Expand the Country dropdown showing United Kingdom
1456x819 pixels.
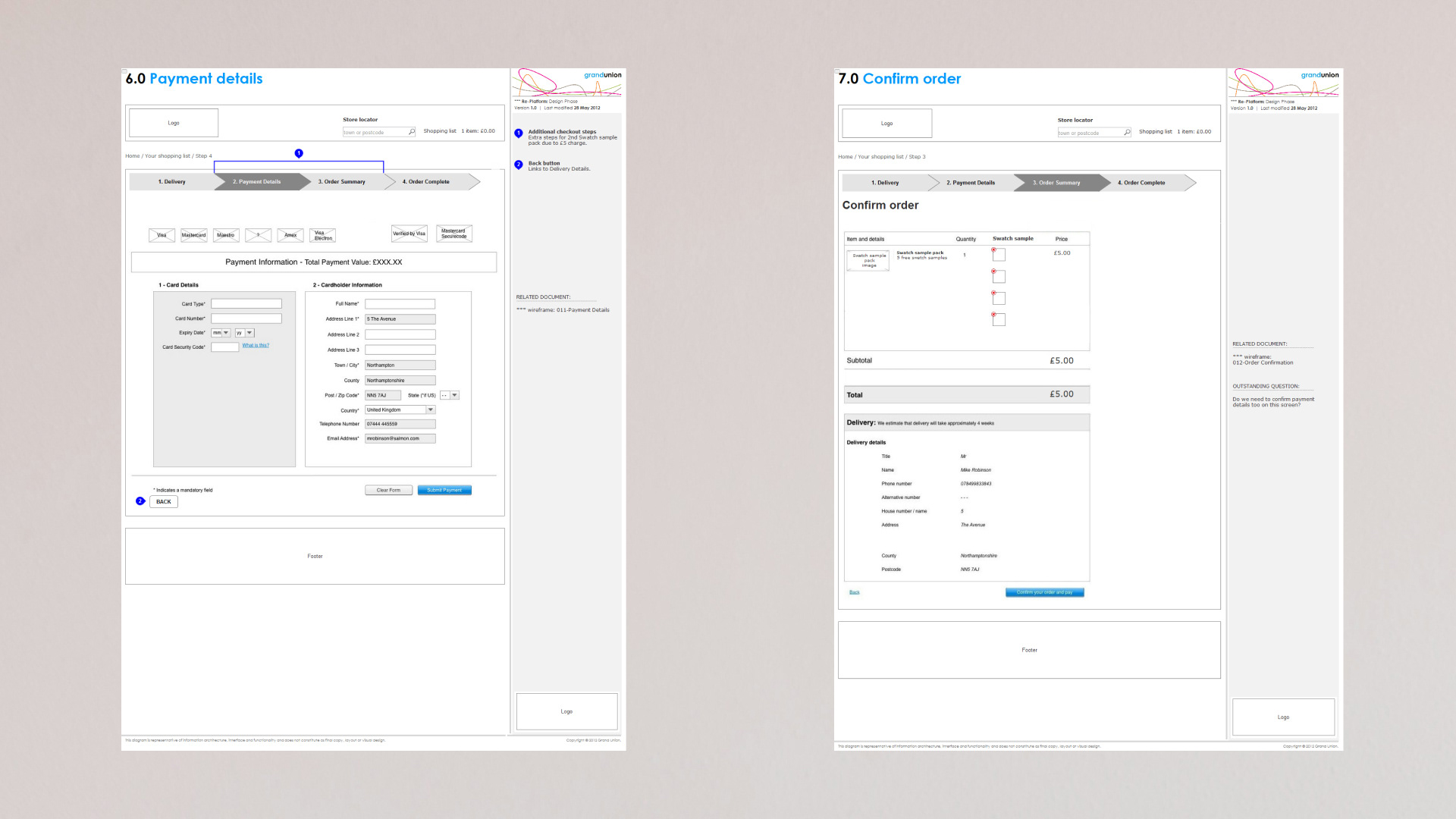tap(430, 409)
